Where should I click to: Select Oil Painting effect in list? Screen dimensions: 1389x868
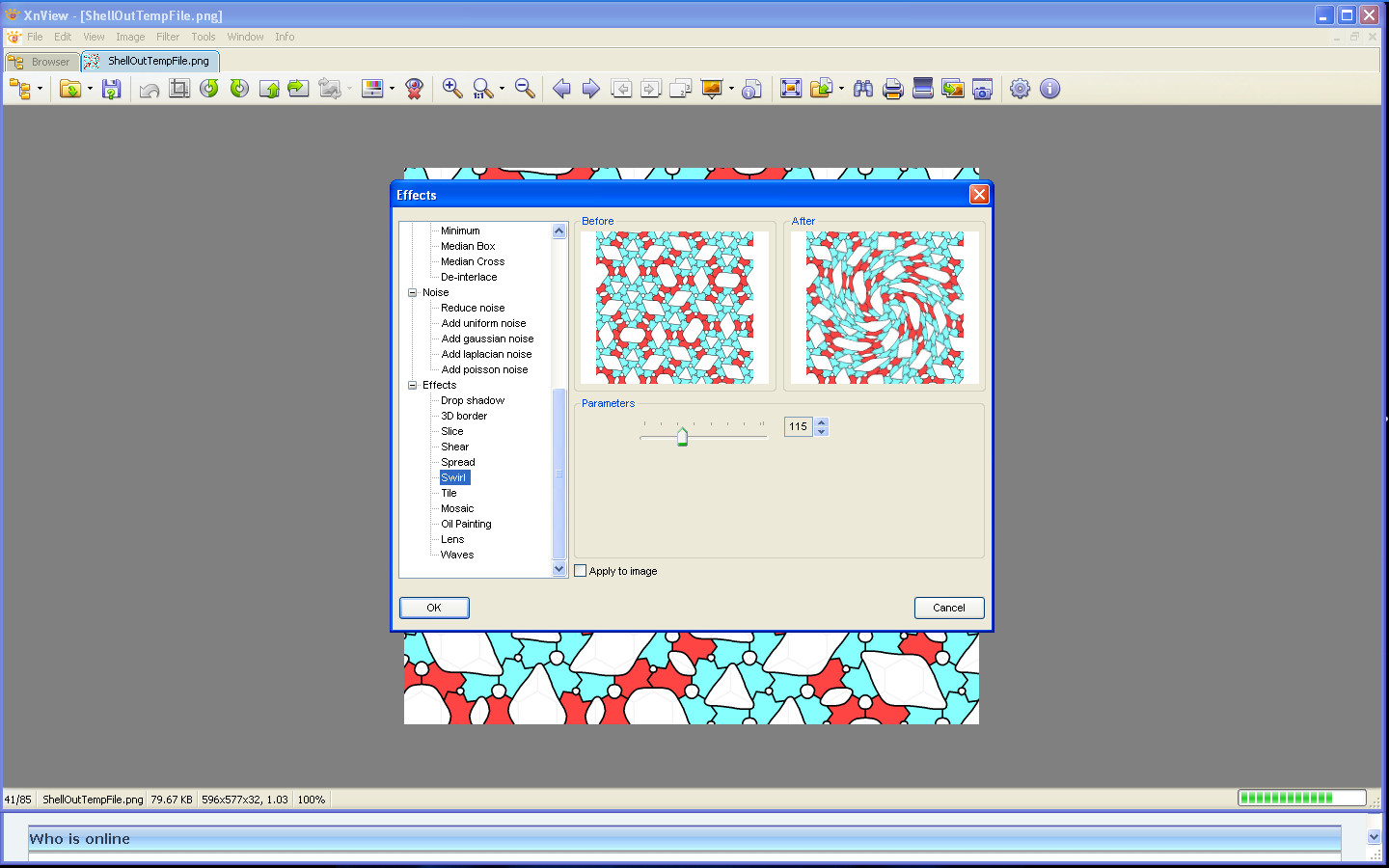point(466,524)
